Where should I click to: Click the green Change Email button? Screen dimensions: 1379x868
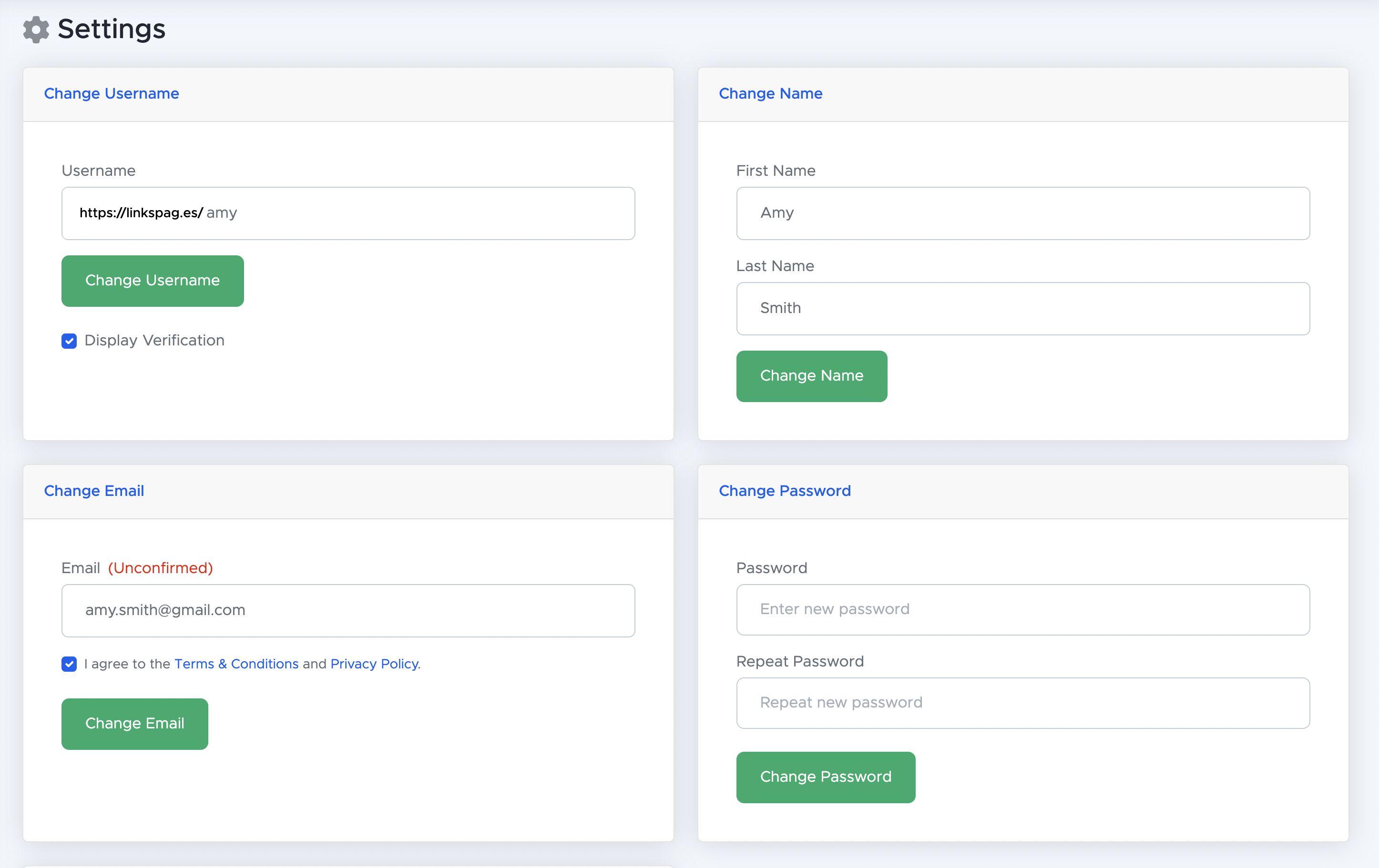[x=134, y=723]
